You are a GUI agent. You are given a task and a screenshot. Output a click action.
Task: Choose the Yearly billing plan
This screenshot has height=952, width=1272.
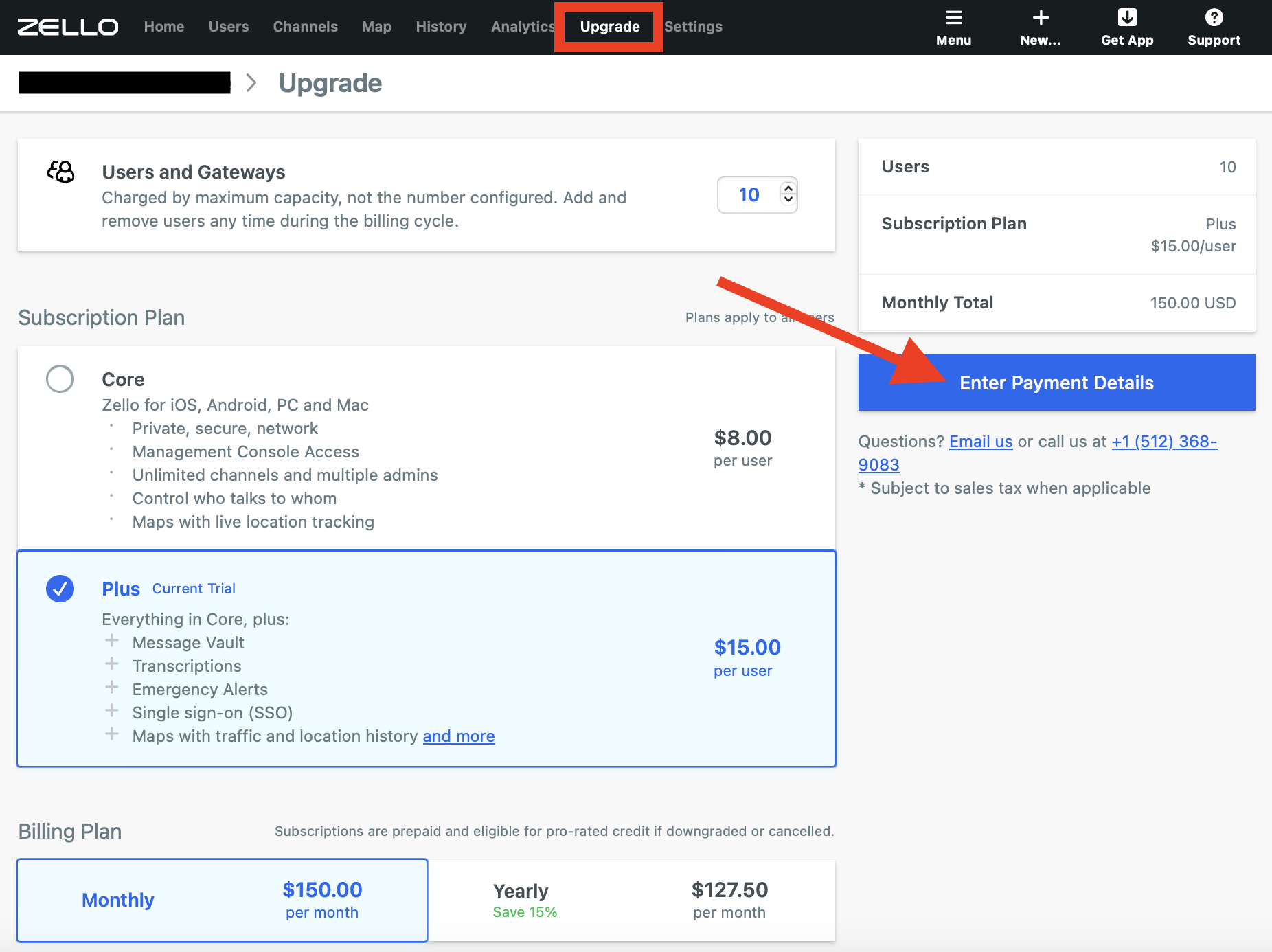pos(631,900)
